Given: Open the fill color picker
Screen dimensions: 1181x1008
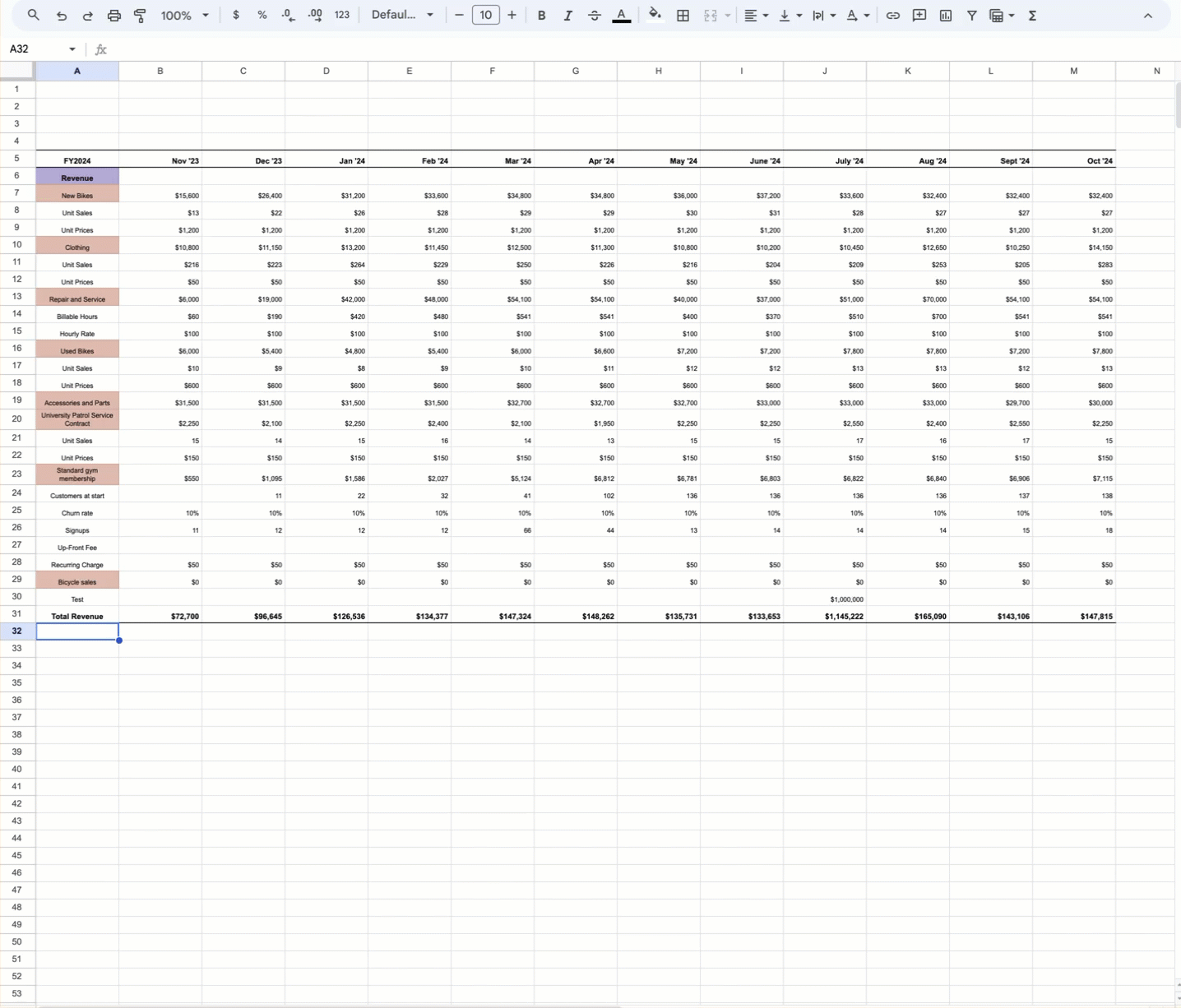Looking at the screenshot, I should (655, 15).
